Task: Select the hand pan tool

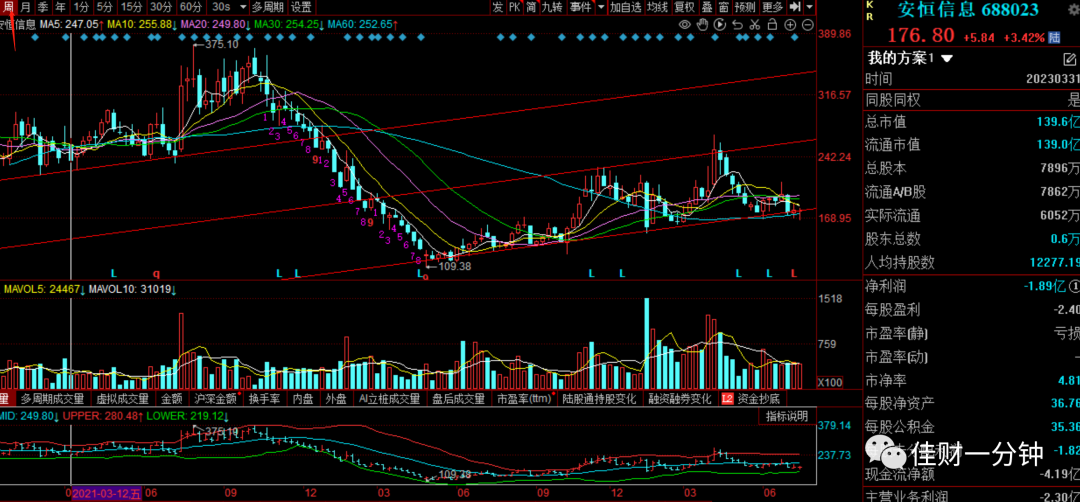Action: pos(703,25)
